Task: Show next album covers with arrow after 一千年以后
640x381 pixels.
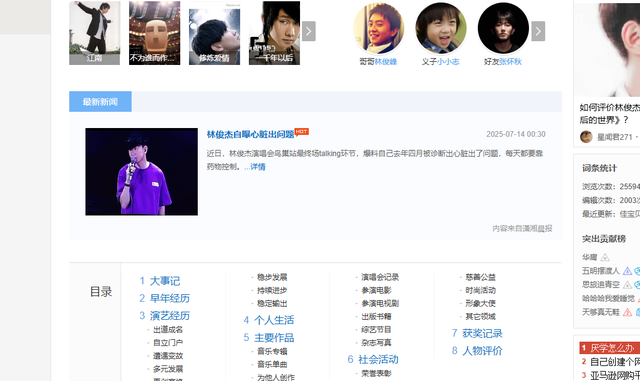Action: tap(309, 31)
